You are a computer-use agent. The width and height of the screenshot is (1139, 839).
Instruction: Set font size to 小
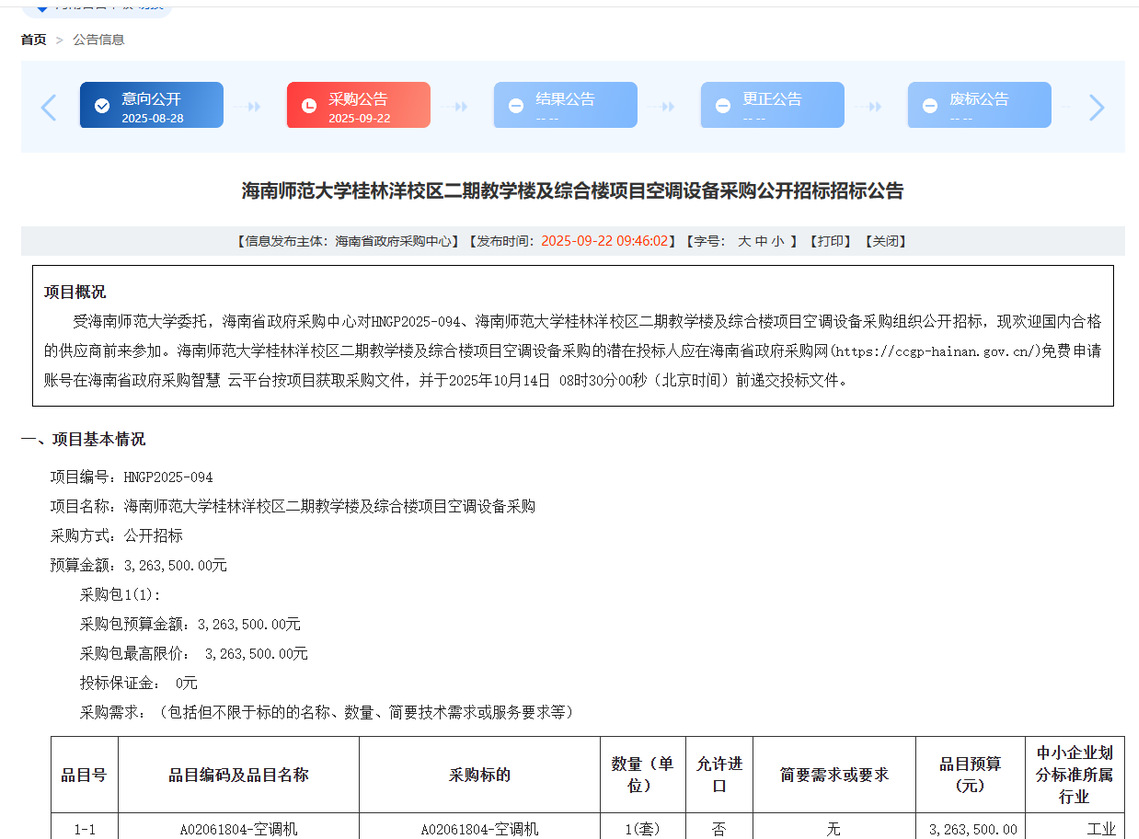[778, 241]
